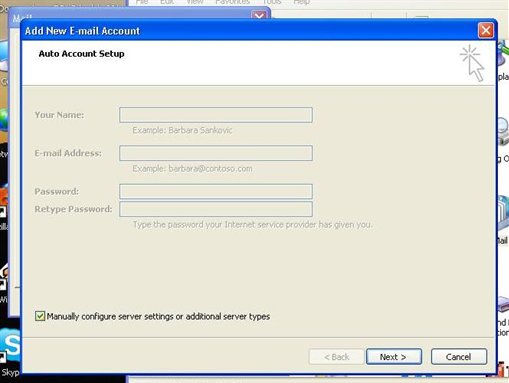Cancel the Add New E-mail Account dialog
The image size is (509, 383).
459,357
